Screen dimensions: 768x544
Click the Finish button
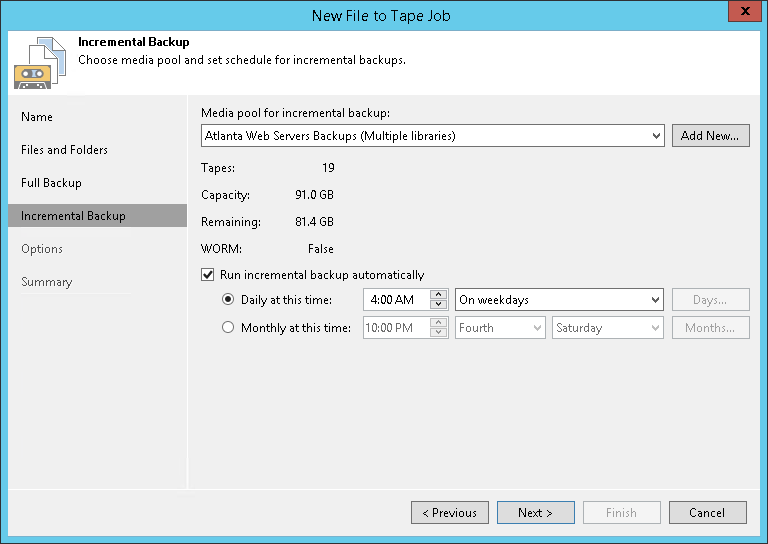pyautogui.click(x=622, y=513)
